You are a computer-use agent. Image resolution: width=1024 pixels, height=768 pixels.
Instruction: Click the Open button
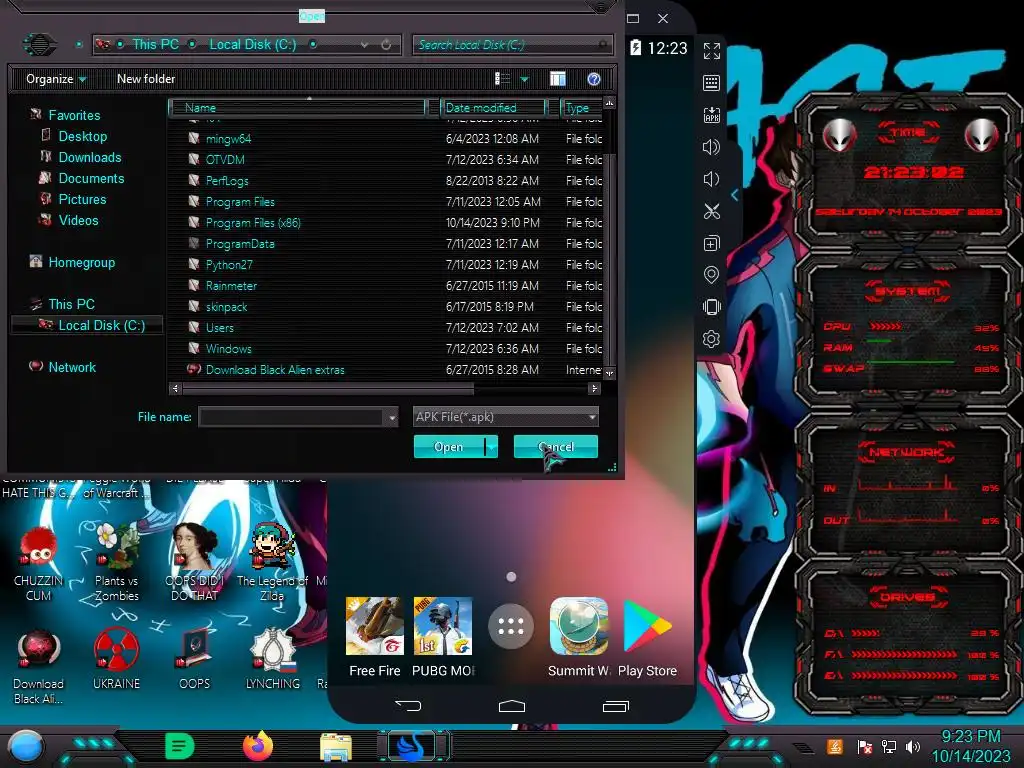click(x=449, y=447)
